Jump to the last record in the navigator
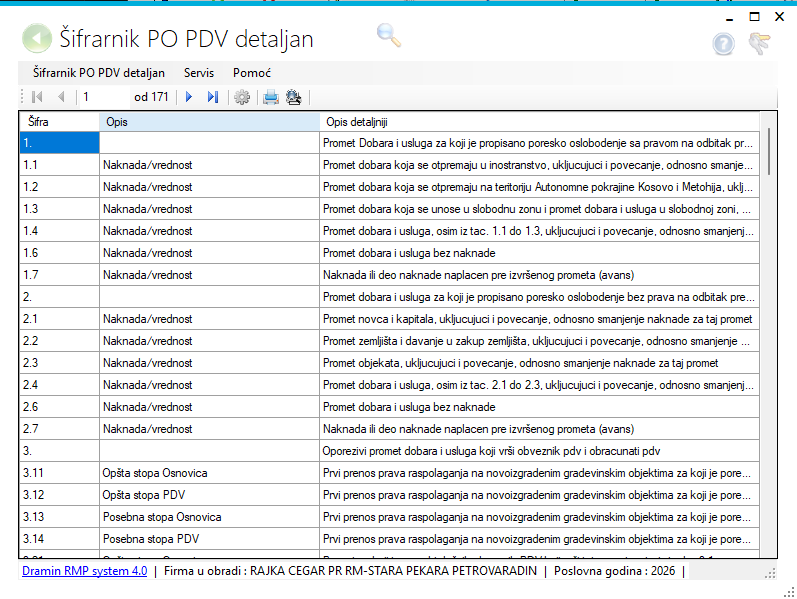Image resolution: width=797 pixels, height=599 pixels. click(x=213, y=97)
